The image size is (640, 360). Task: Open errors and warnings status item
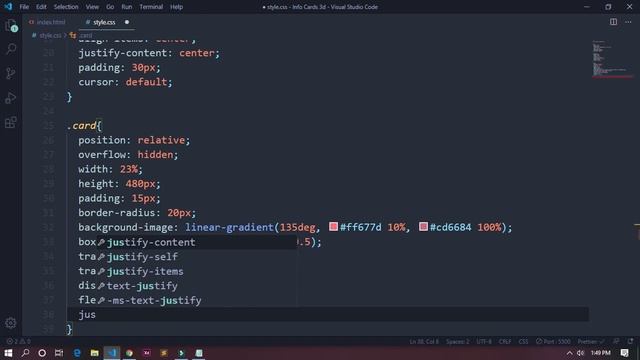18,341
